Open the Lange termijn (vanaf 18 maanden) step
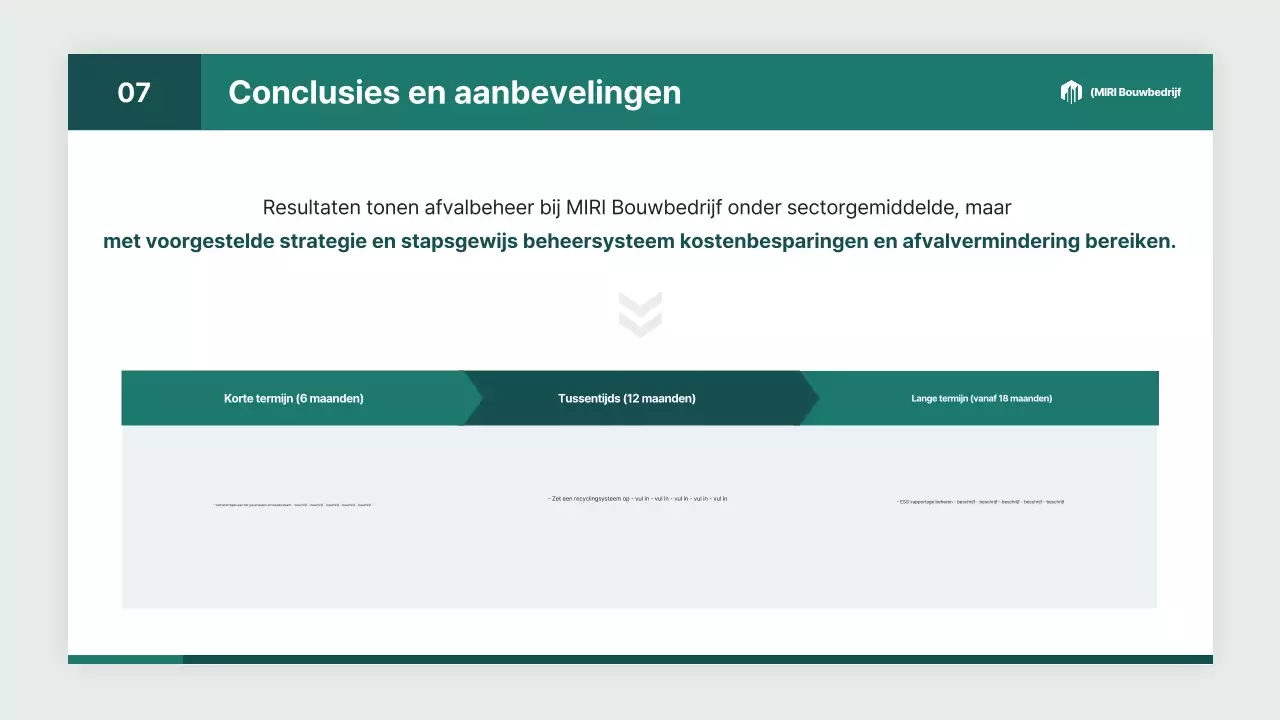 [x=981, y=398]
